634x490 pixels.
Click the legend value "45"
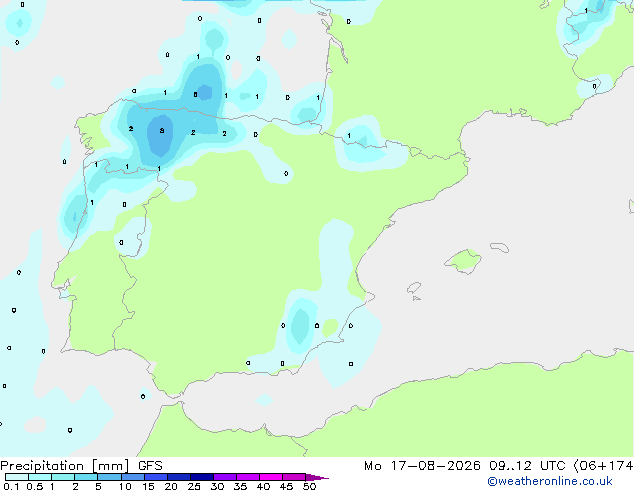(x=286, y=486)
